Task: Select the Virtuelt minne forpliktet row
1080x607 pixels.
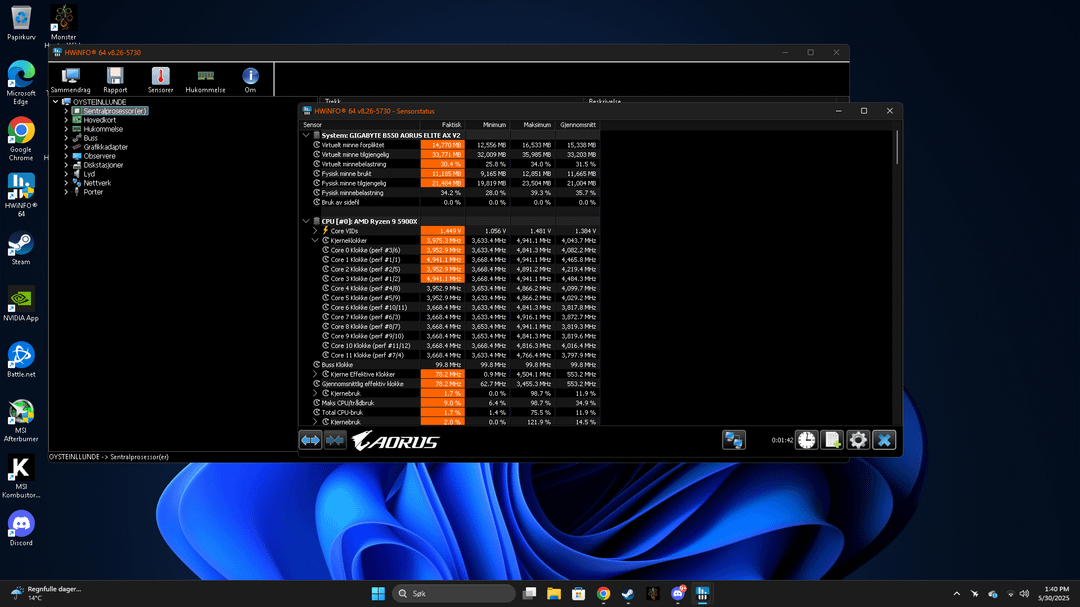Action: 450,145
